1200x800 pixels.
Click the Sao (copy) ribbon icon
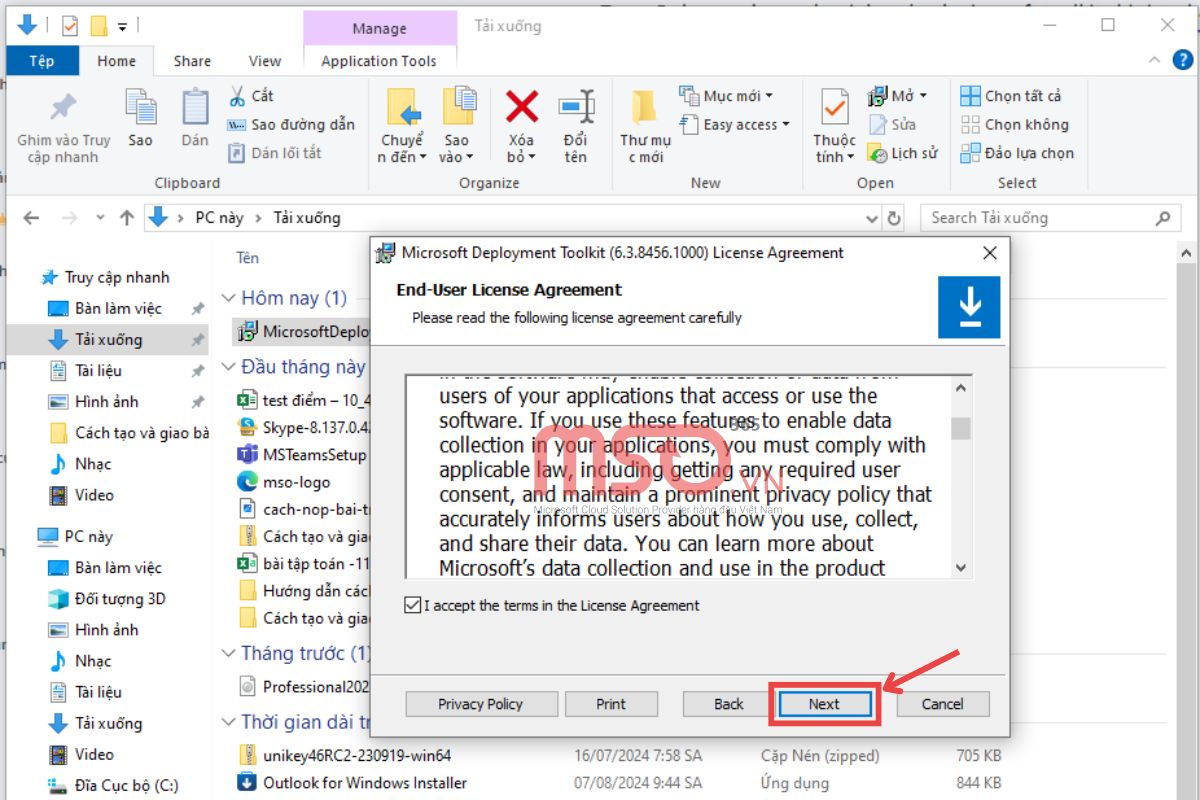[141, 108]
